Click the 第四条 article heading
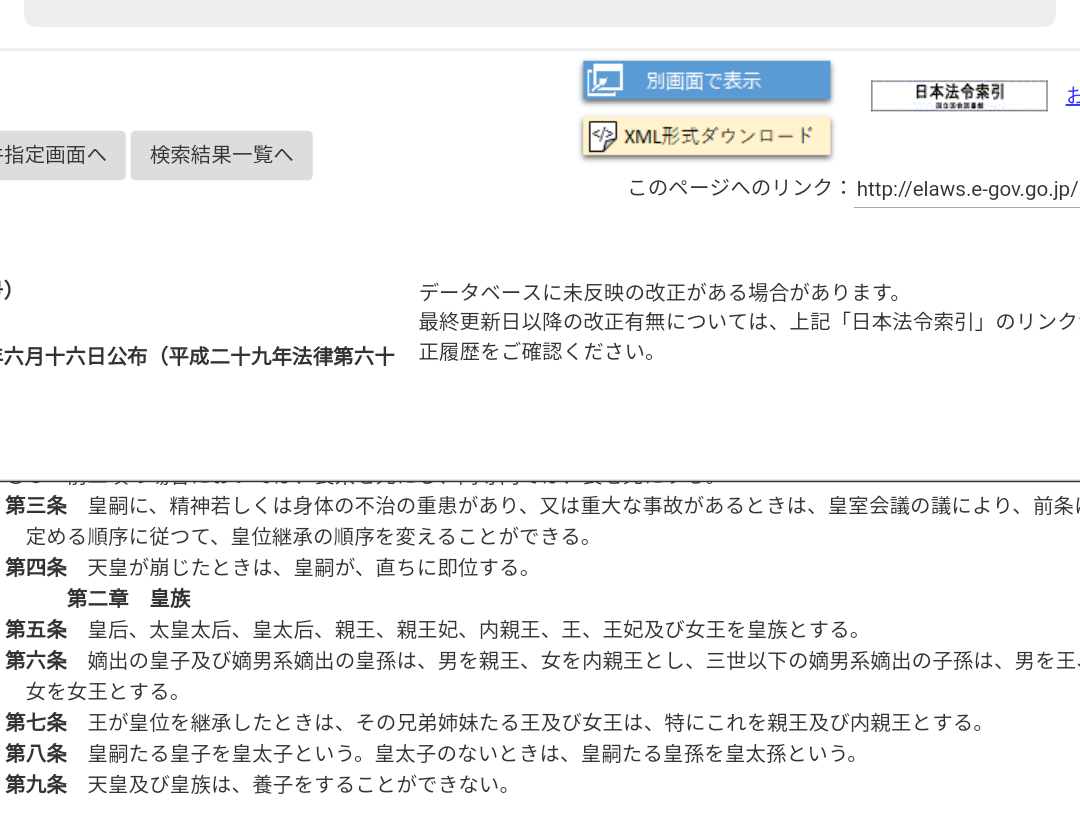Screen dimensions: 1080x821 click(37, 568)
